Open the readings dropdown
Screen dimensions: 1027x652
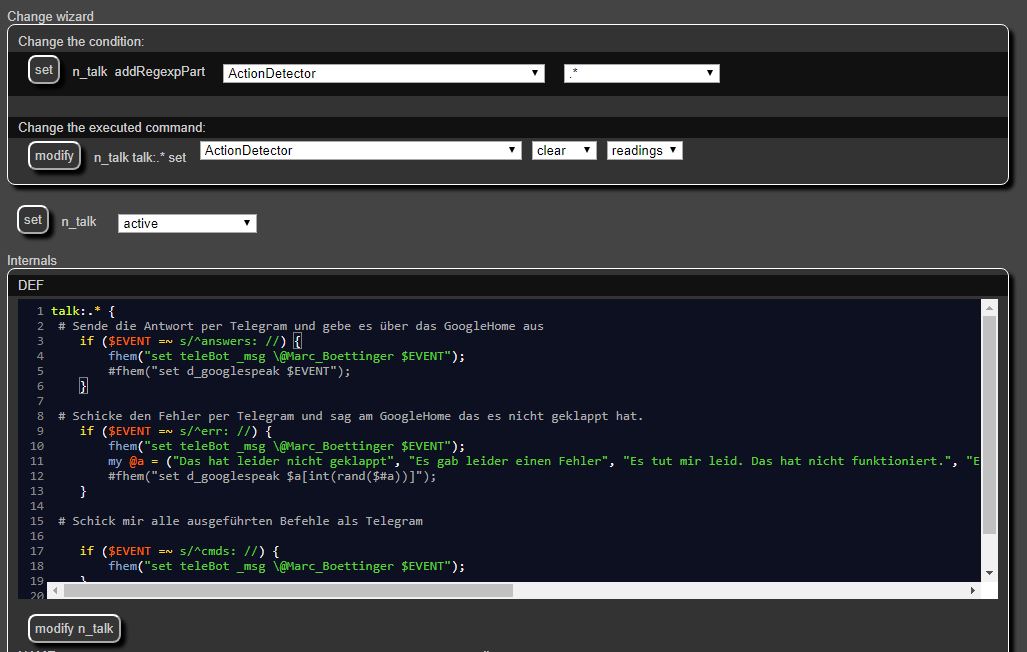(x=644, y=151)
